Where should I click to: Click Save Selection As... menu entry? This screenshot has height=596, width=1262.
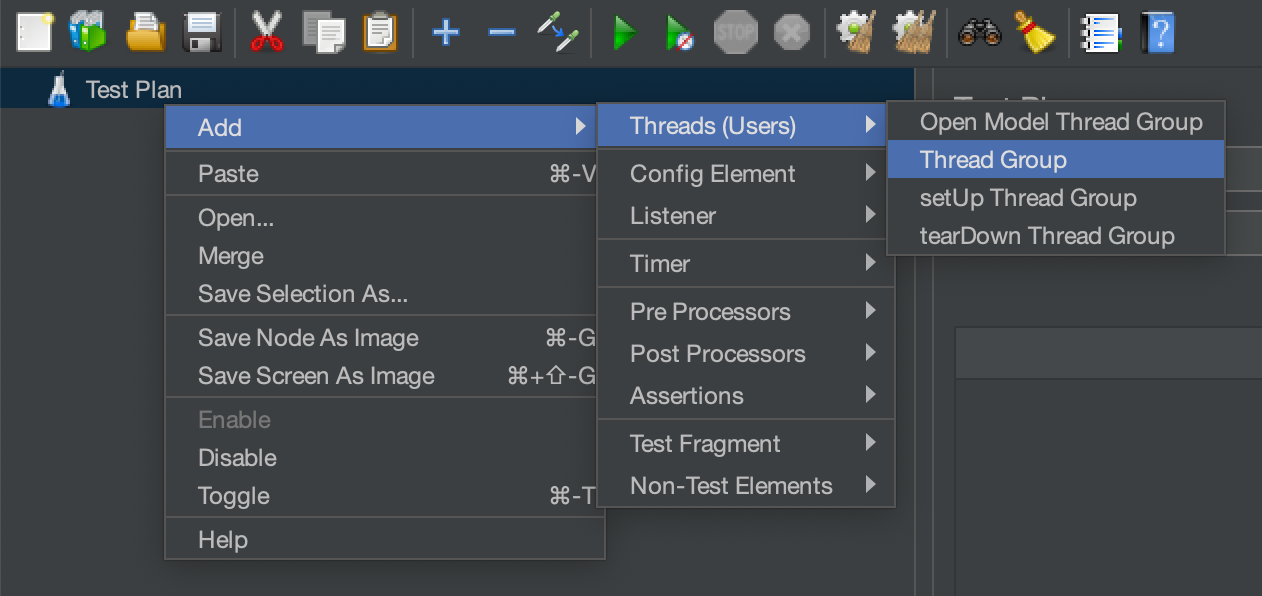303,294
